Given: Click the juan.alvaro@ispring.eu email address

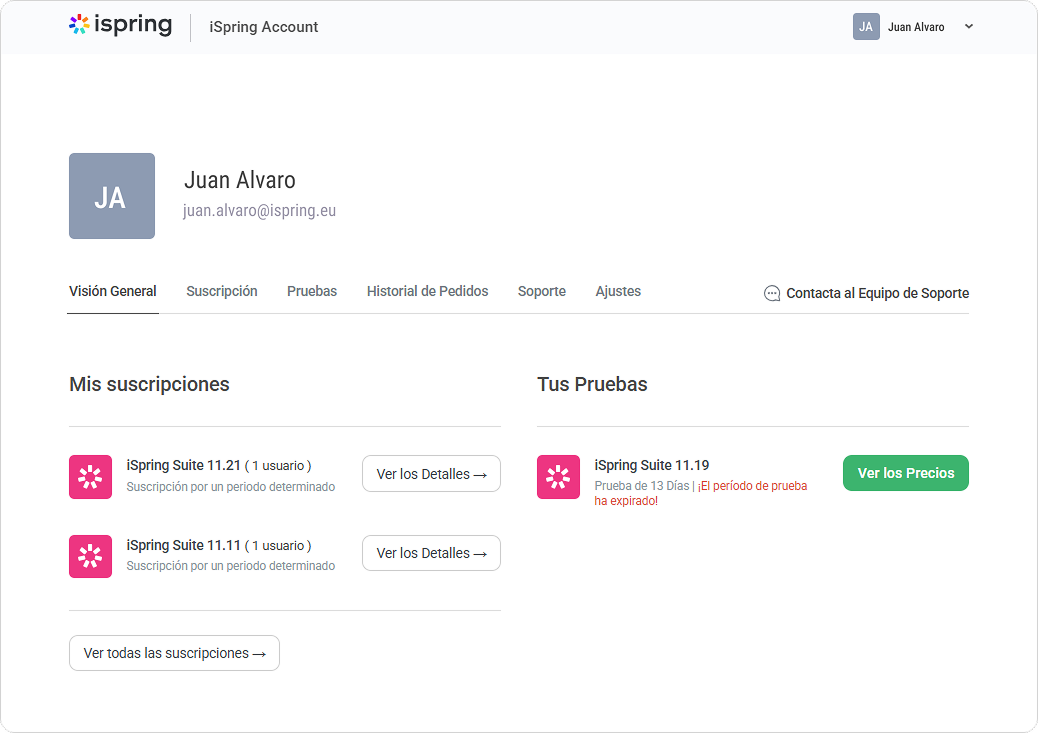Looking at the screenshot, I should pyautogui.click(x=260, y=211).
